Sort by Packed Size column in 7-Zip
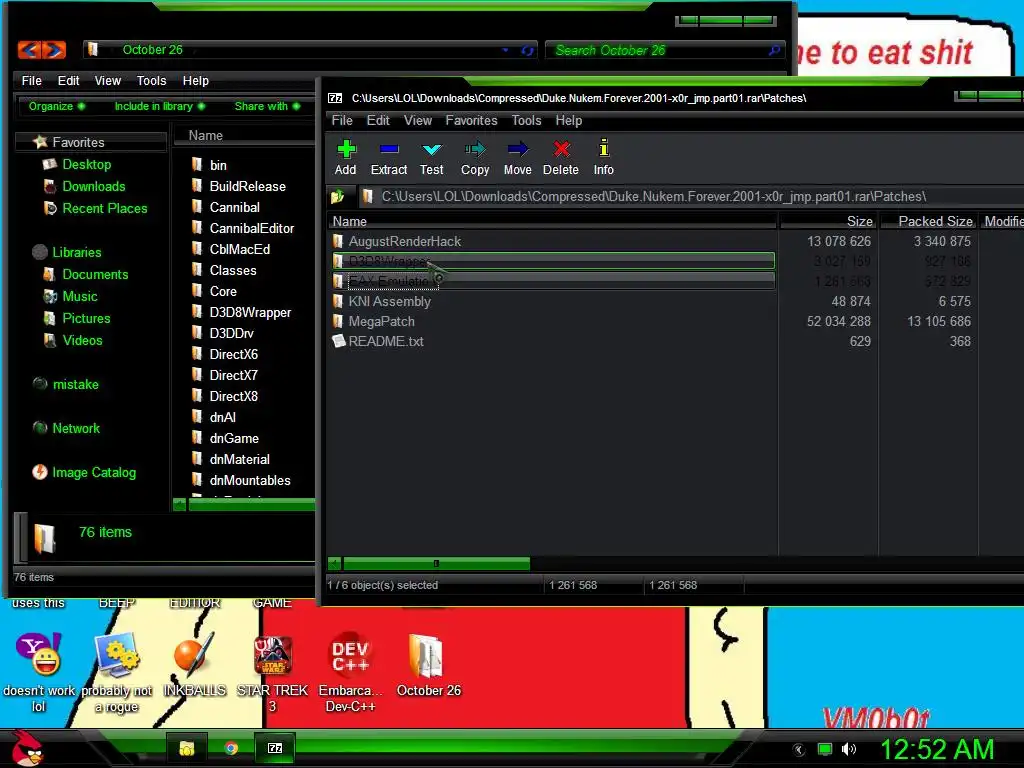This screenshot has width=1024, height=768. pyautogui.click(x=929, y=221)
